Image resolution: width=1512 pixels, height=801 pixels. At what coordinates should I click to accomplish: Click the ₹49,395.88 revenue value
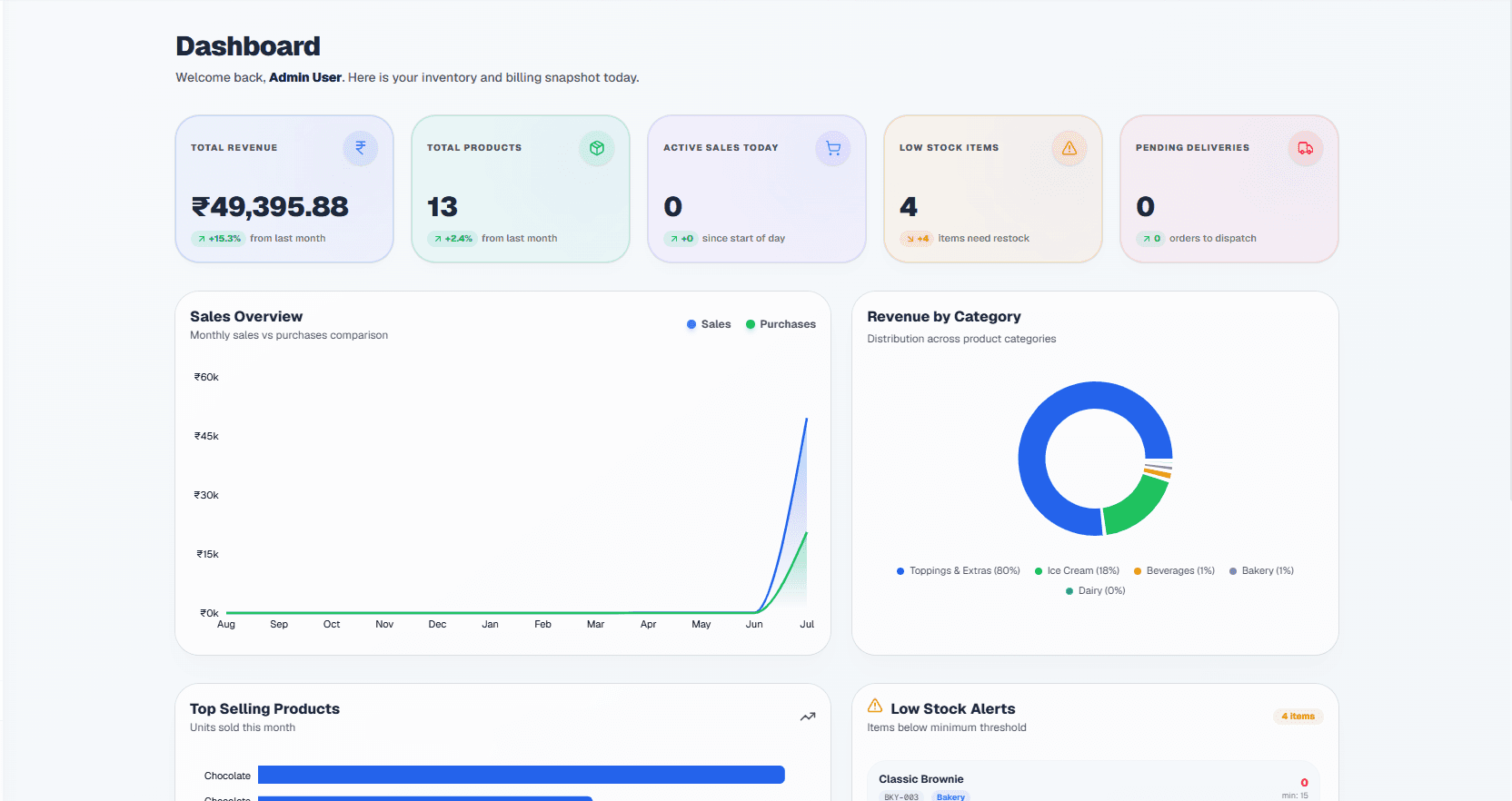tap(270, 207)
